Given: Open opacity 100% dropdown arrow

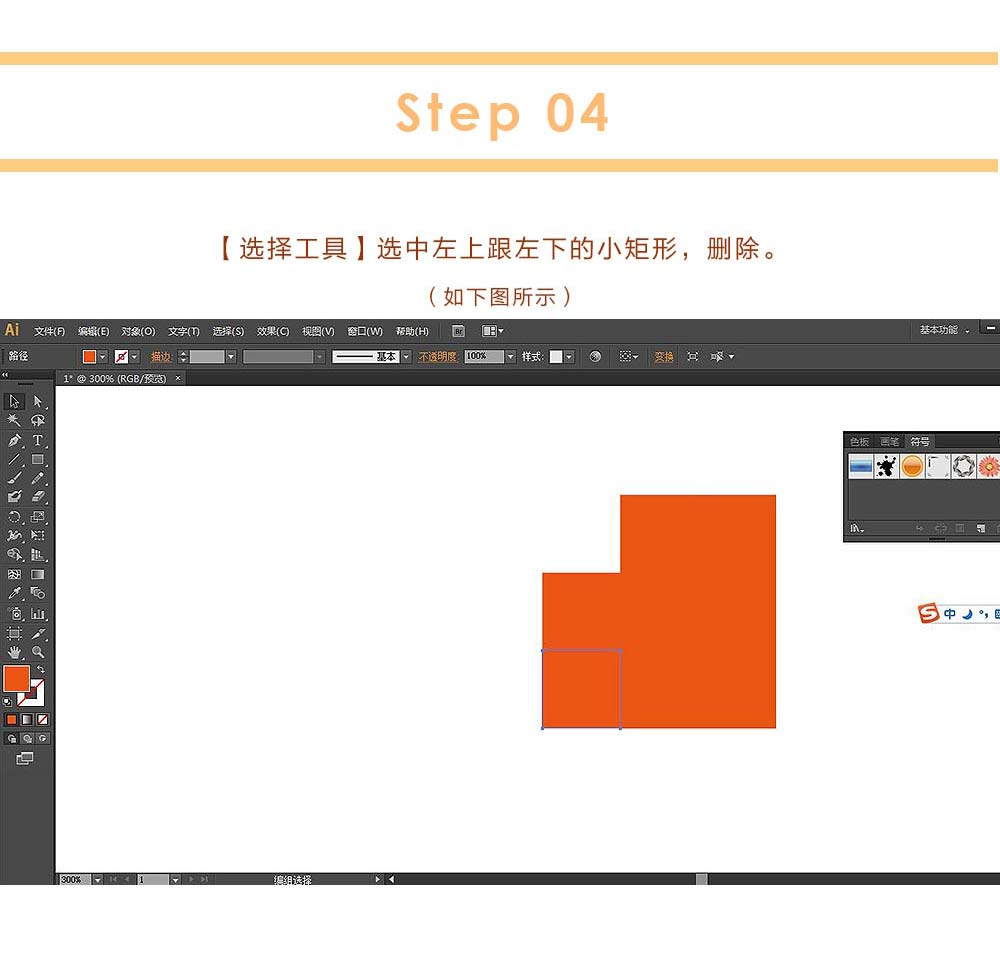Looking at the screenshot, I should click(x=510, y=357).
